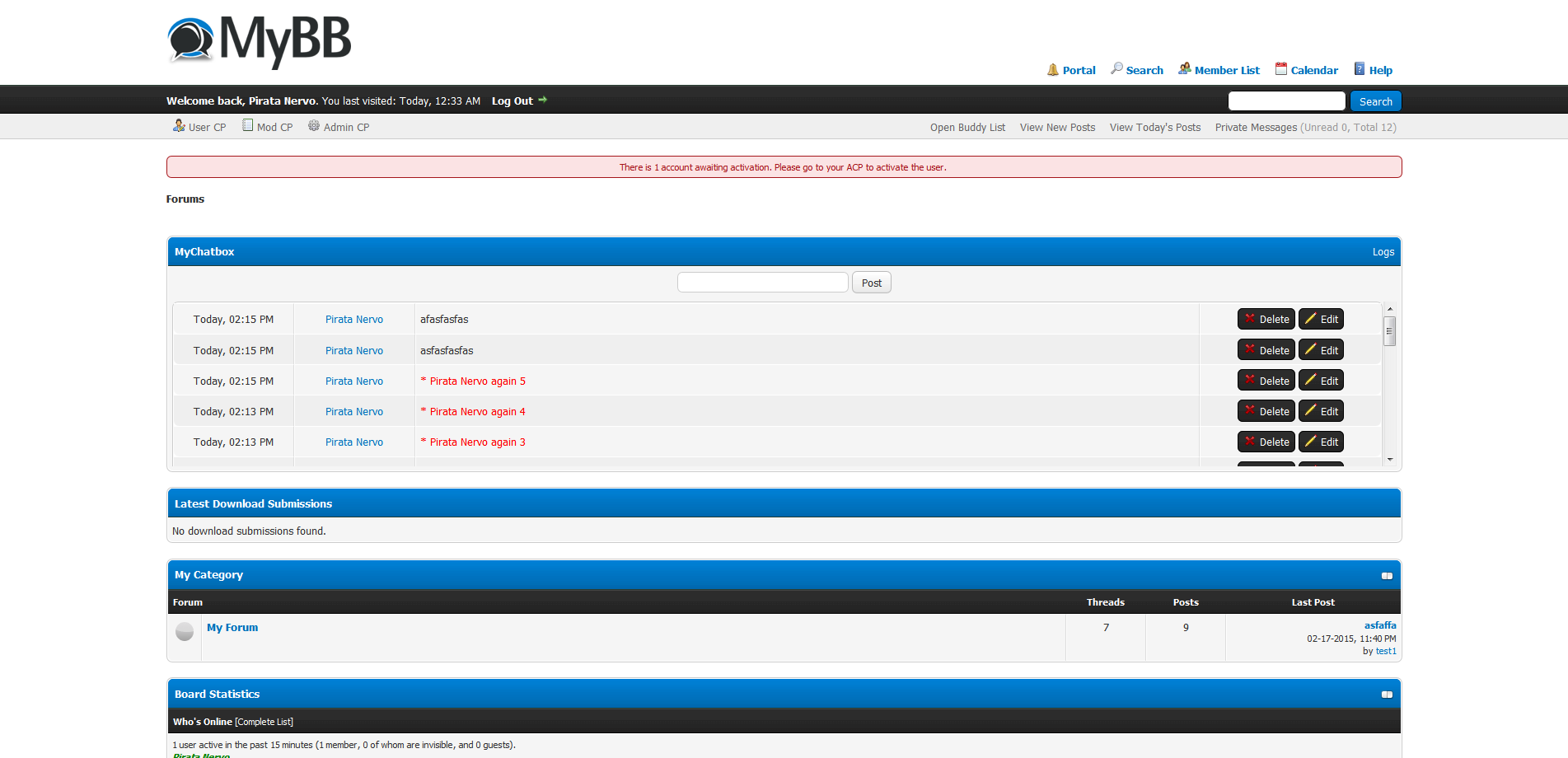Open the Calendar icon
Viewport: 1568px width, 758px height.
1280,68
